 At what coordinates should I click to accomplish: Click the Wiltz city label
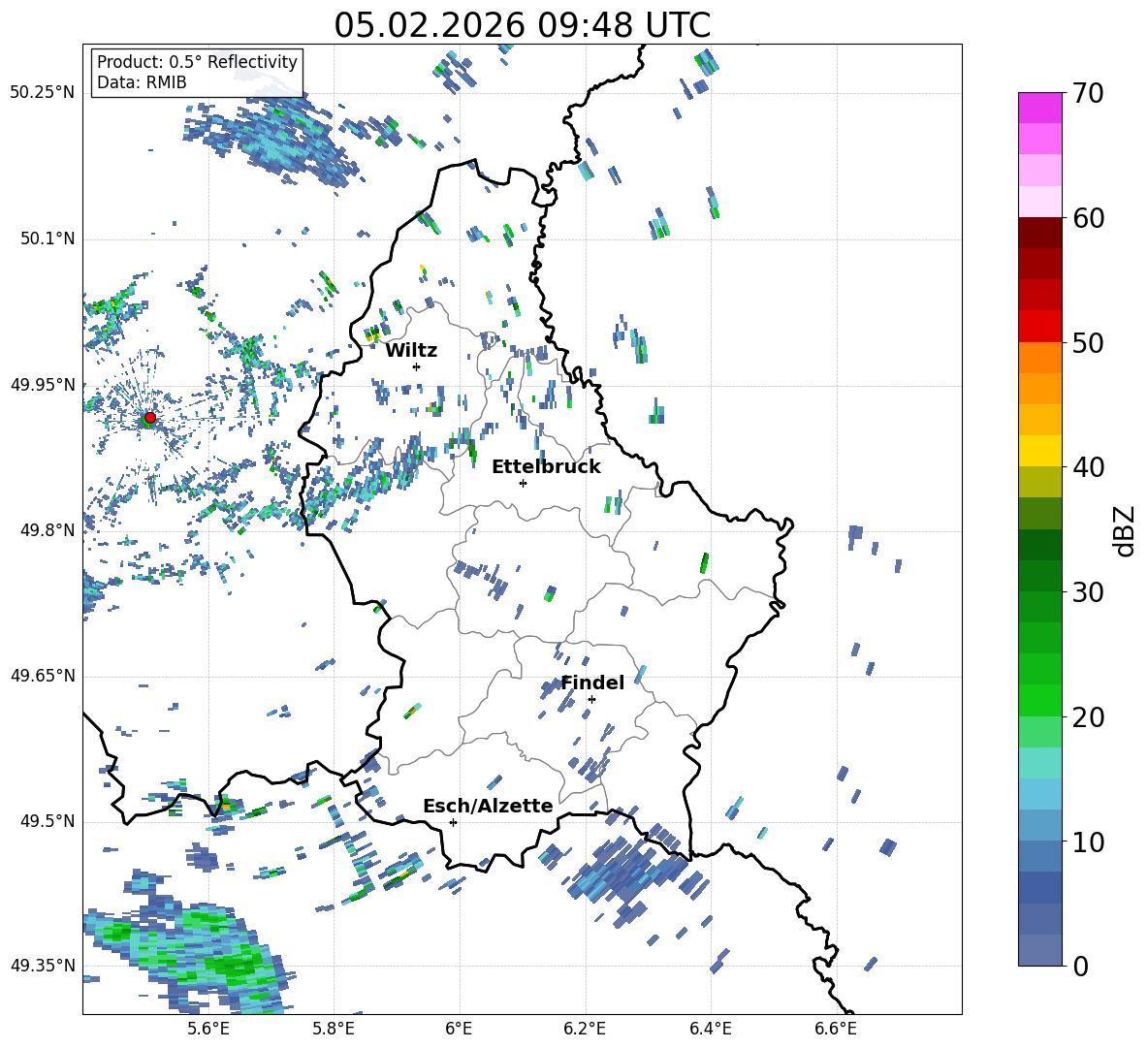tap(411, 351)
